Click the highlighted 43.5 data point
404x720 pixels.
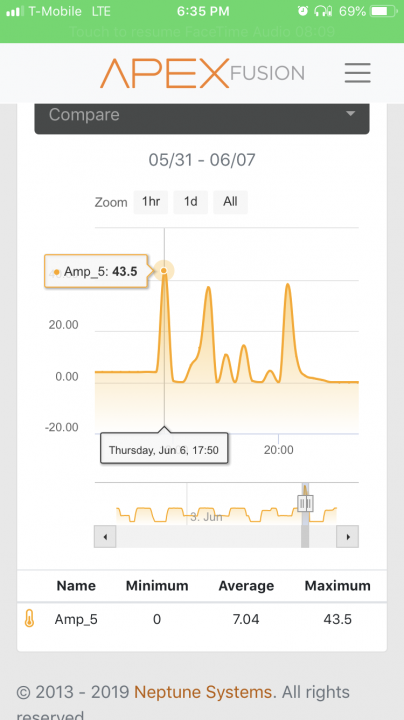[x=164, y=270]
